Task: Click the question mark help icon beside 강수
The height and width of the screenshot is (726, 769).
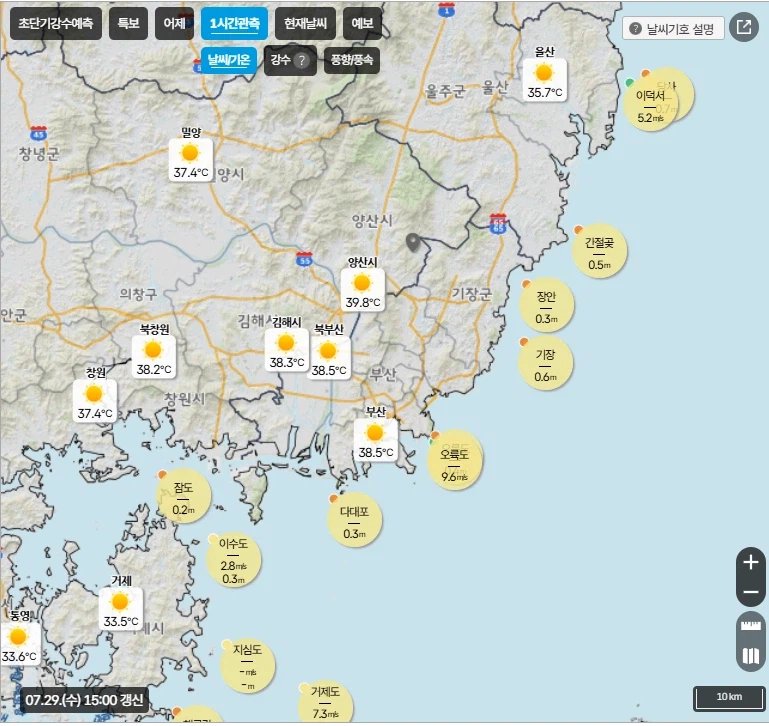Action: click(302, 60)
